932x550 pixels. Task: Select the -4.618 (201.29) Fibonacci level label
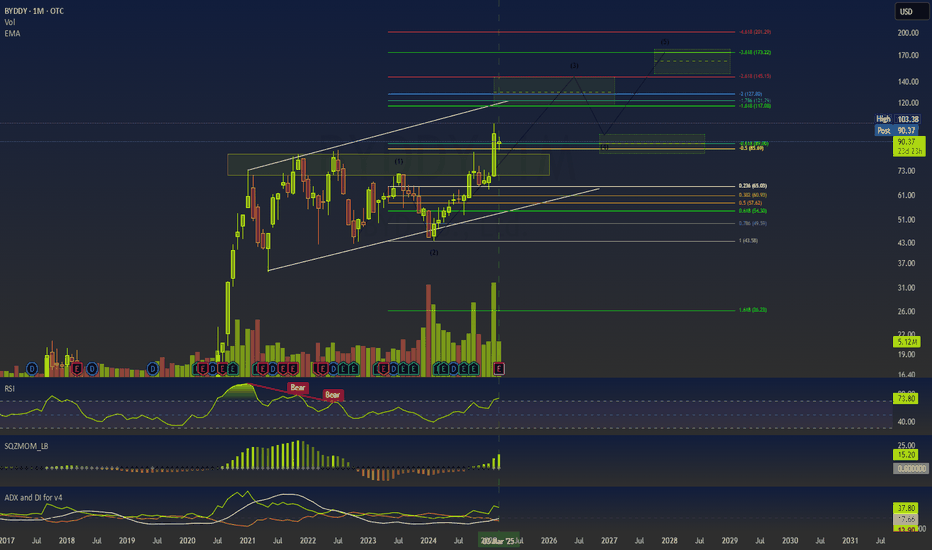[755, 32]
